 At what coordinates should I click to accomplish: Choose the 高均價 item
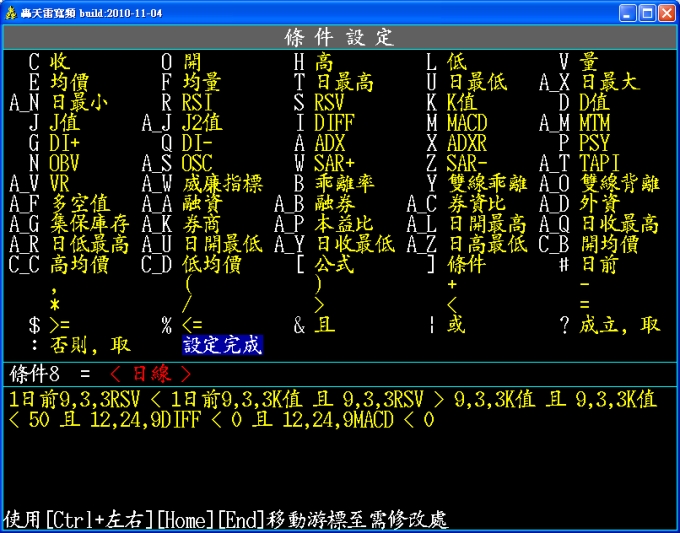79,265
